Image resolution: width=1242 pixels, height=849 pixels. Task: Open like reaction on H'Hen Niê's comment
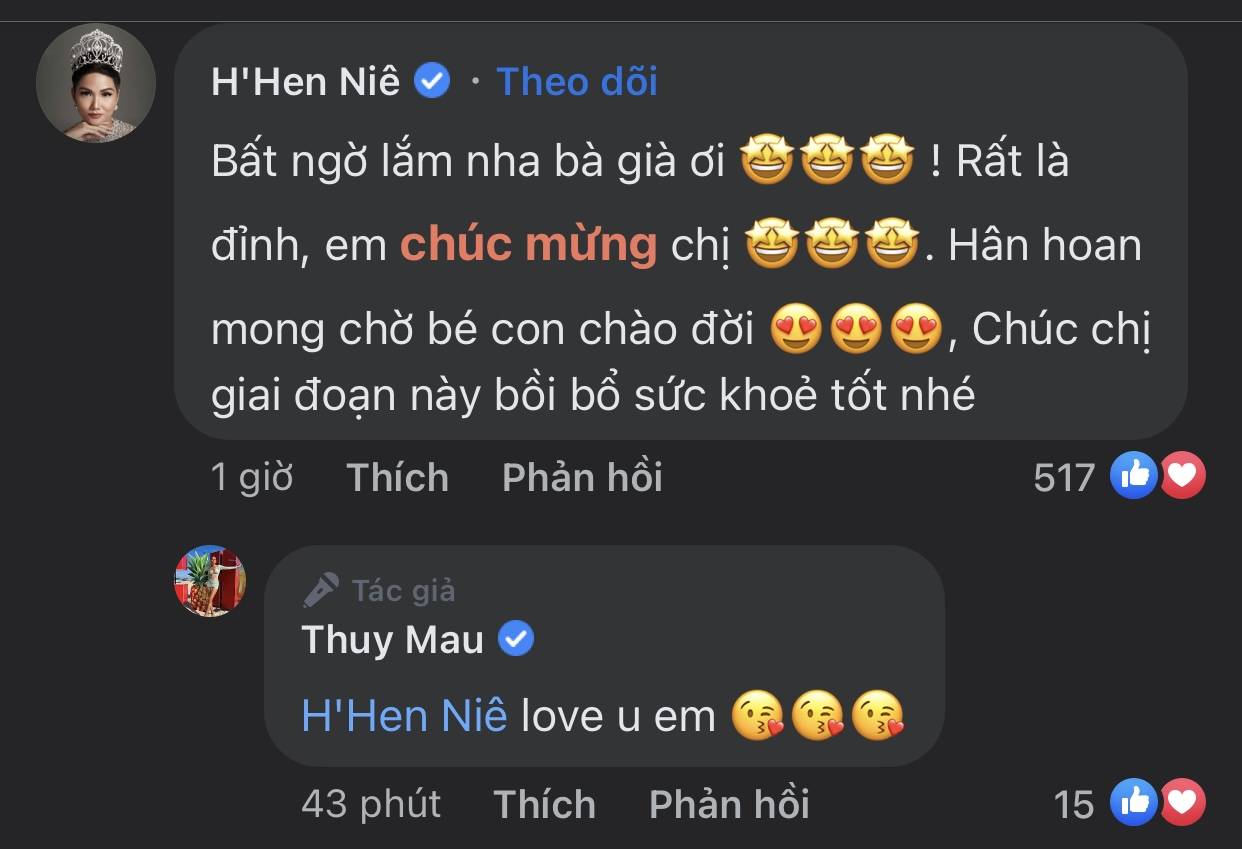[1134, 476]
